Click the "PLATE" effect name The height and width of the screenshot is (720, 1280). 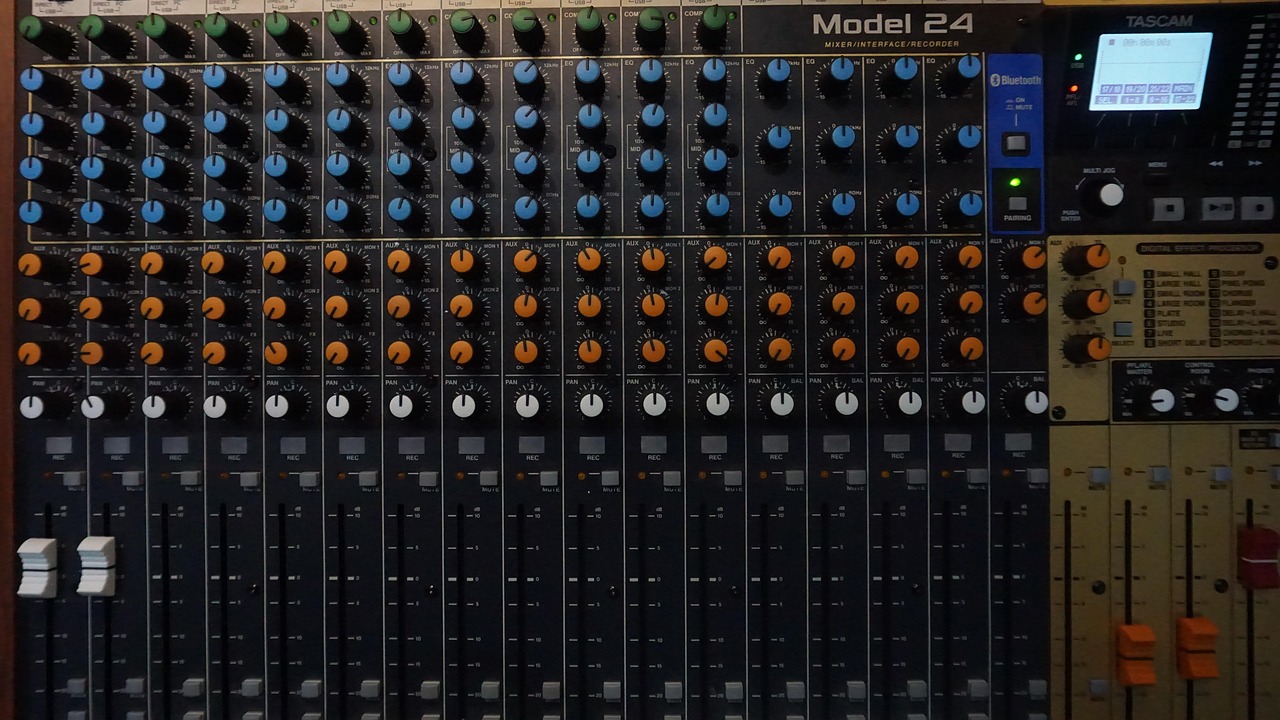[x=1168, y=313]
